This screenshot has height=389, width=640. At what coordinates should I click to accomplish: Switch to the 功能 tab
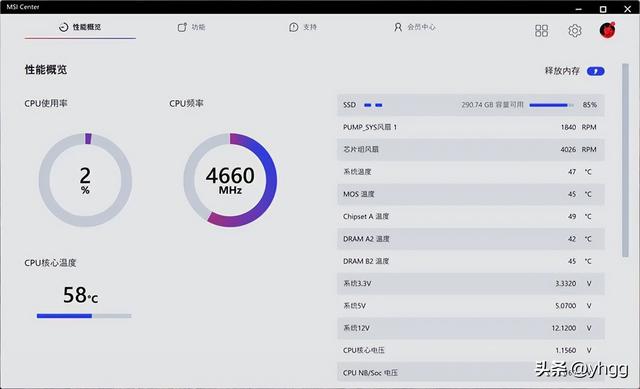pos(191,27)
